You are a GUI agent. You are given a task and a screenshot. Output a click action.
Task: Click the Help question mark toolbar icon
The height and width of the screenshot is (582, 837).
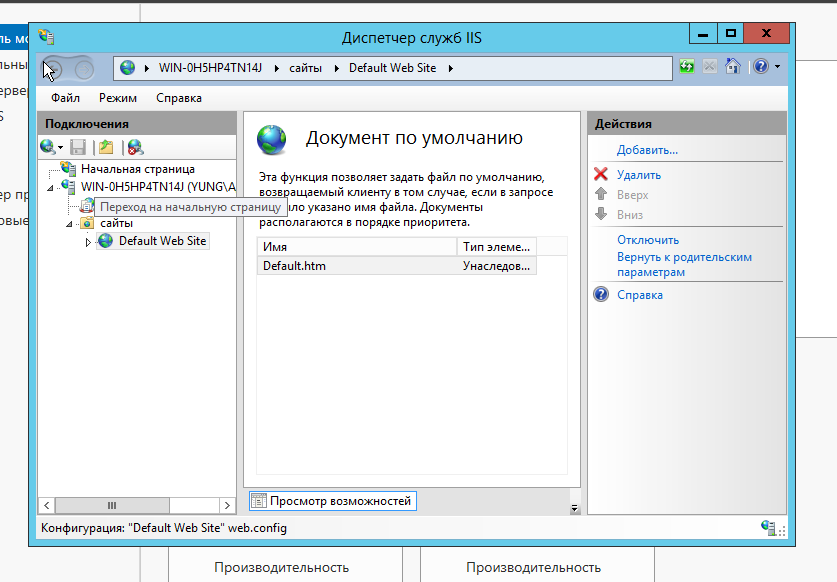point(761,67)
